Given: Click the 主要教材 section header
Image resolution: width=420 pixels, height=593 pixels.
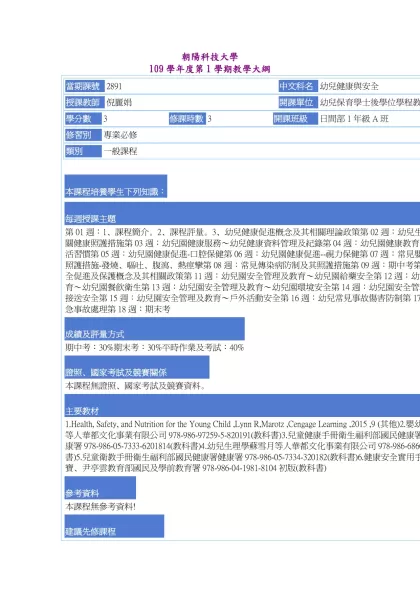Looking at the screenshot, I should [x=242, y=405].
